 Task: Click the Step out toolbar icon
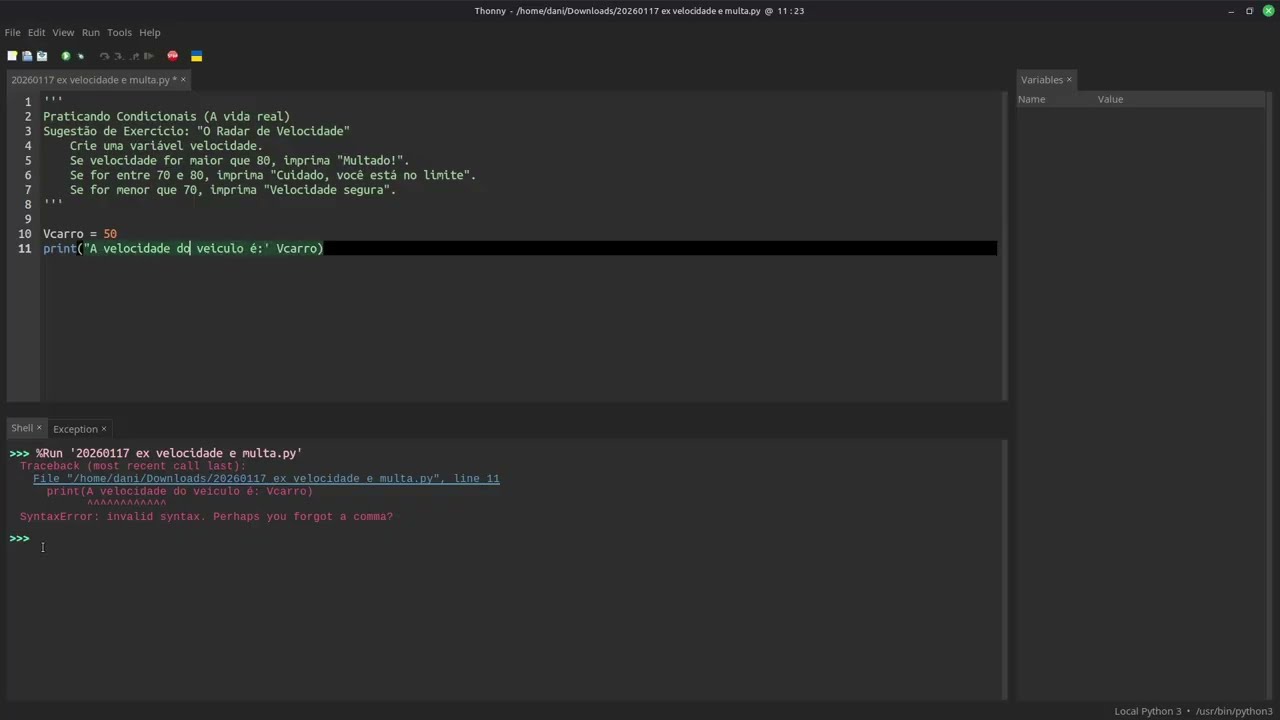click(134, 56)
